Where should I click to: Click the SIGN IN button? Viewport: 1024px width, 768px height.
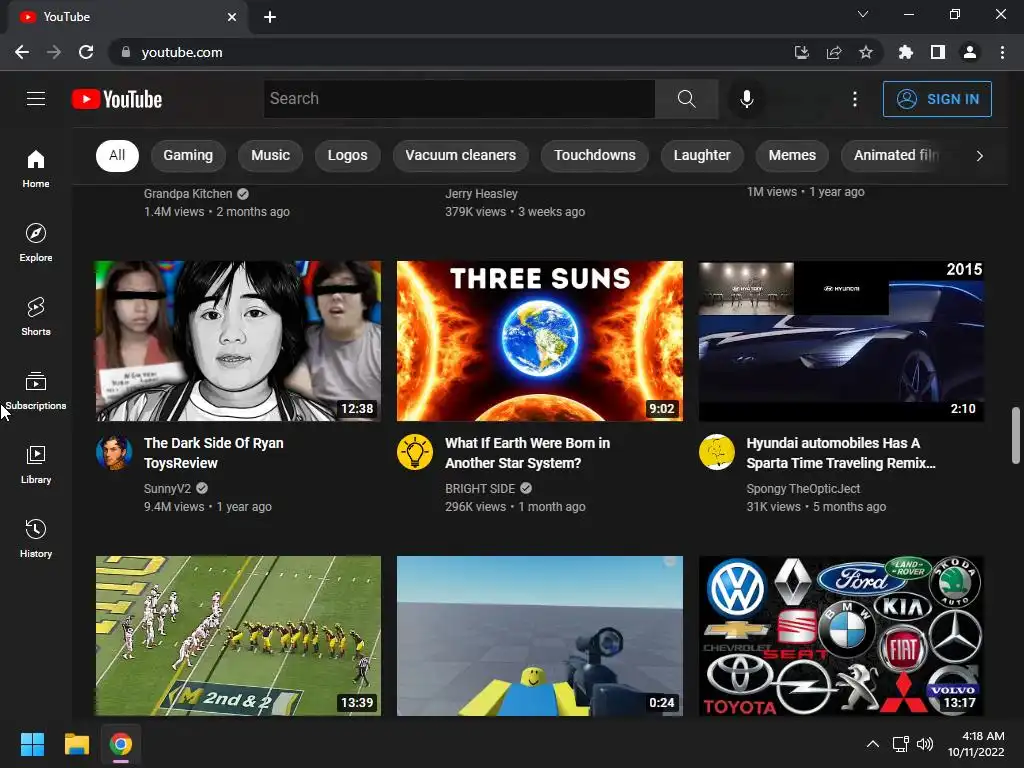tap(937, 99)
